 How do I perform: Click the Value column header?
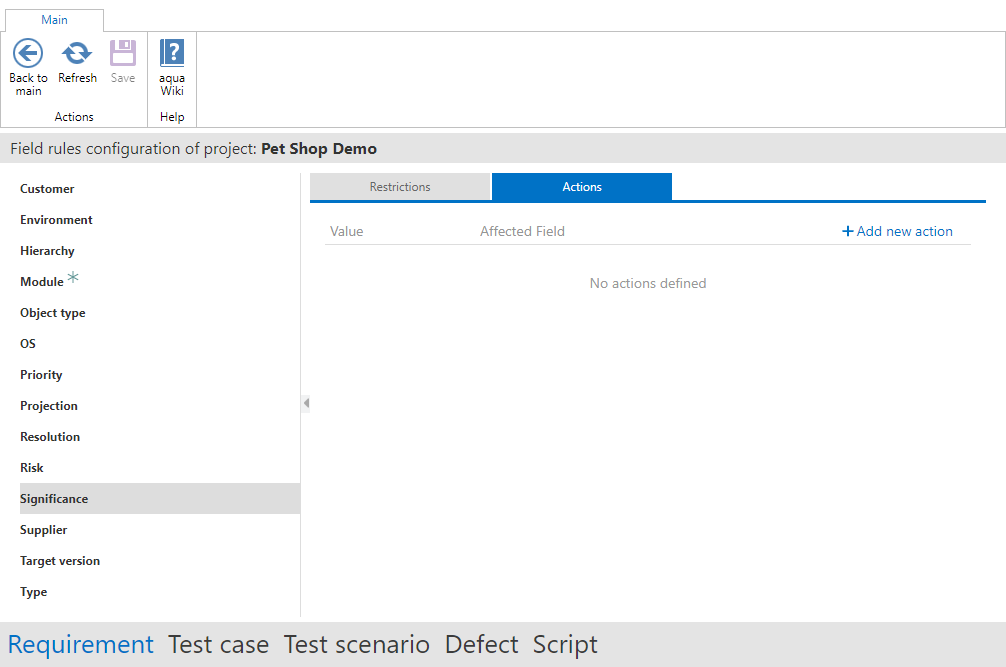[347, 231]
